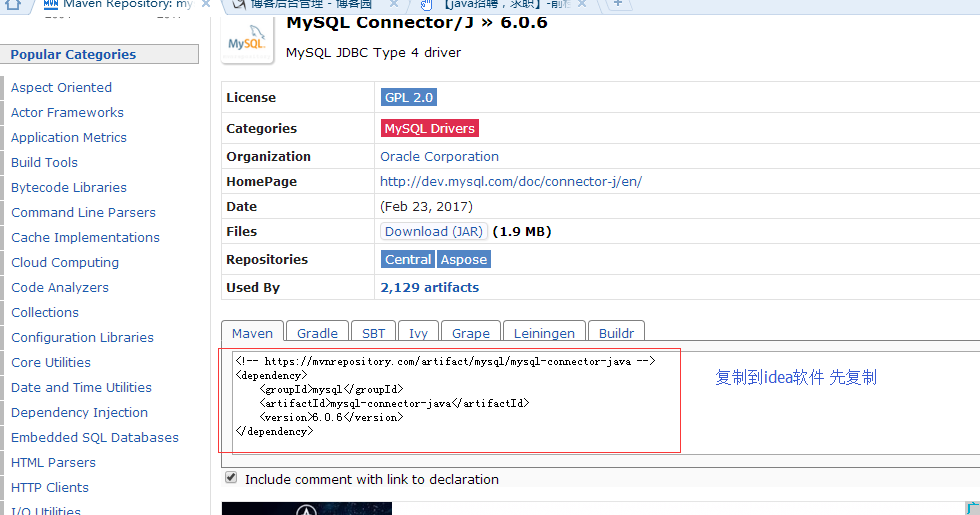Open the Cloud Computing category
The width and height of the screenshot is (980, 515).
(x=65, y=262)
